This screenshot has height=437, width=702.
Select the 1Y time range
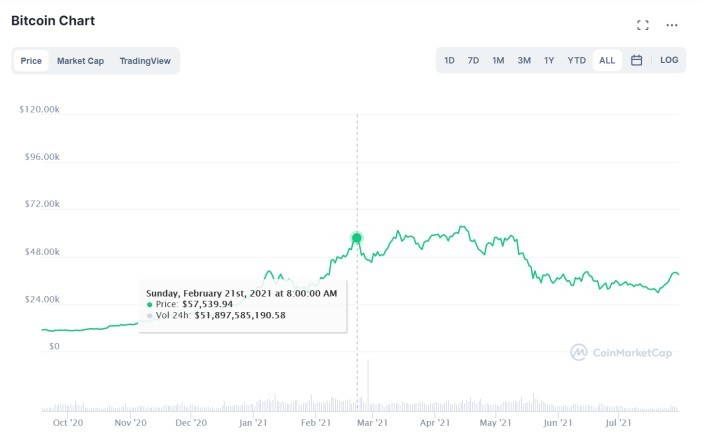pos(549,60)
